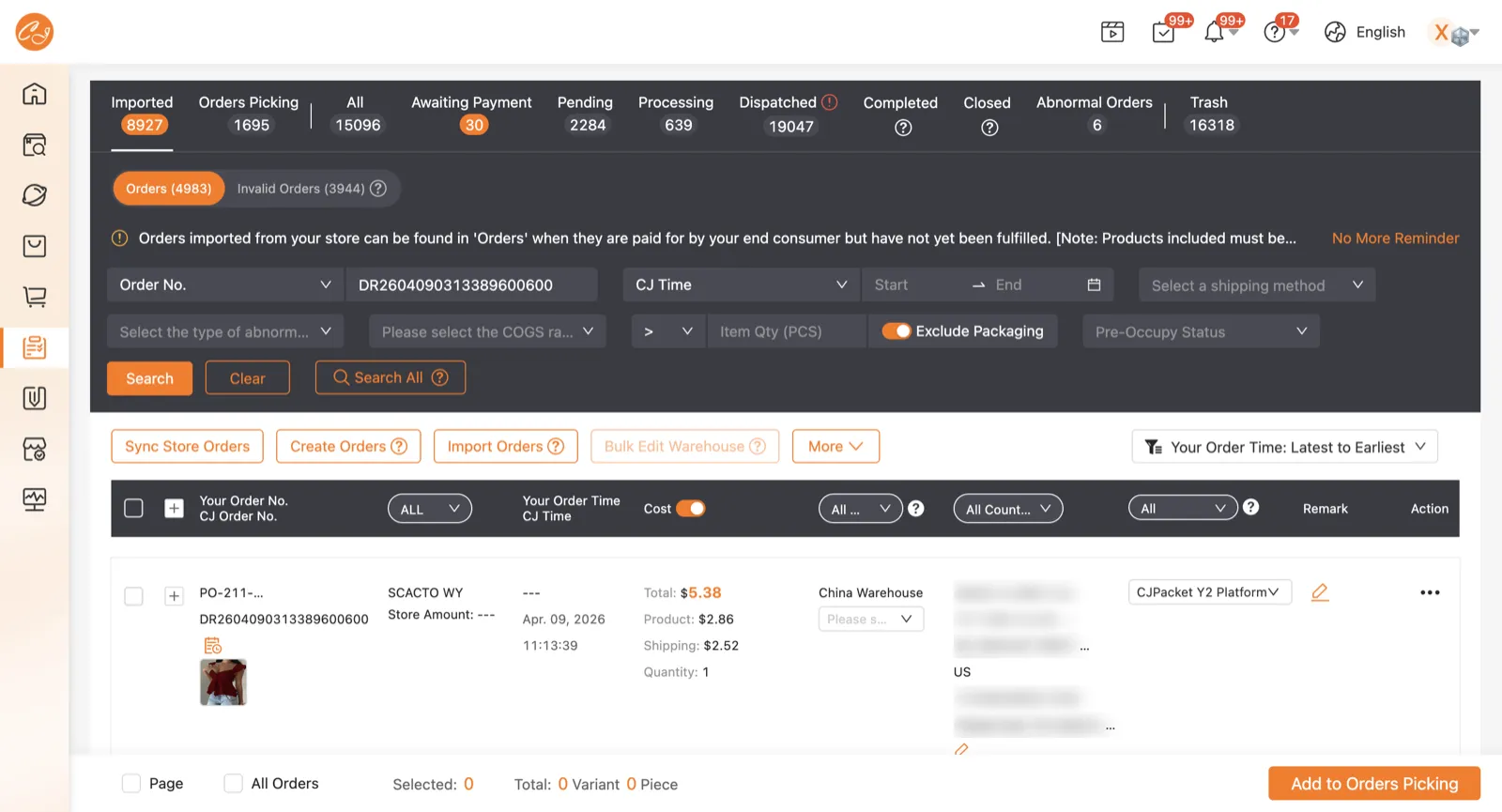1502x812 pixels.
Task: Open Your Order Time sort dropdown
Action: 1284,447
